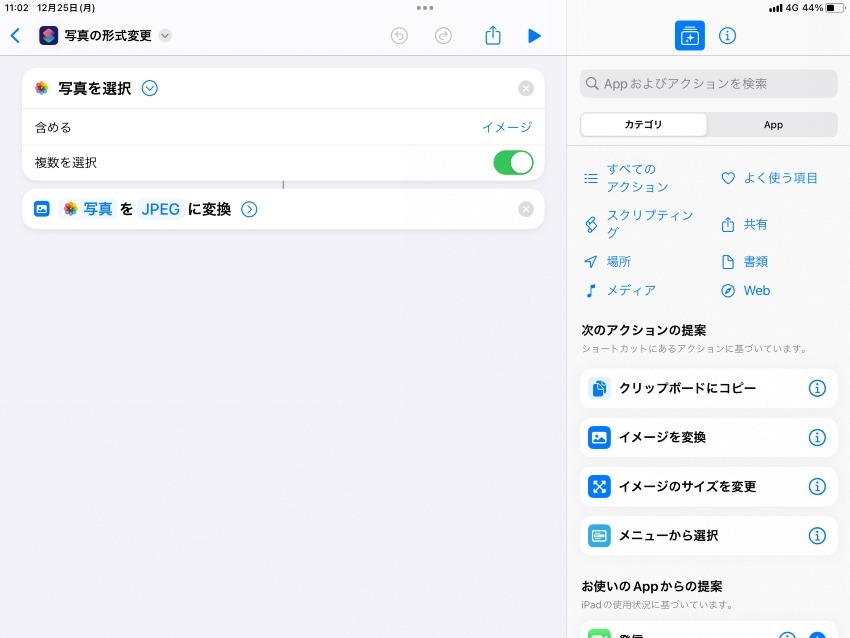
Task: Switch to the App tab
Action: (772, 124)
